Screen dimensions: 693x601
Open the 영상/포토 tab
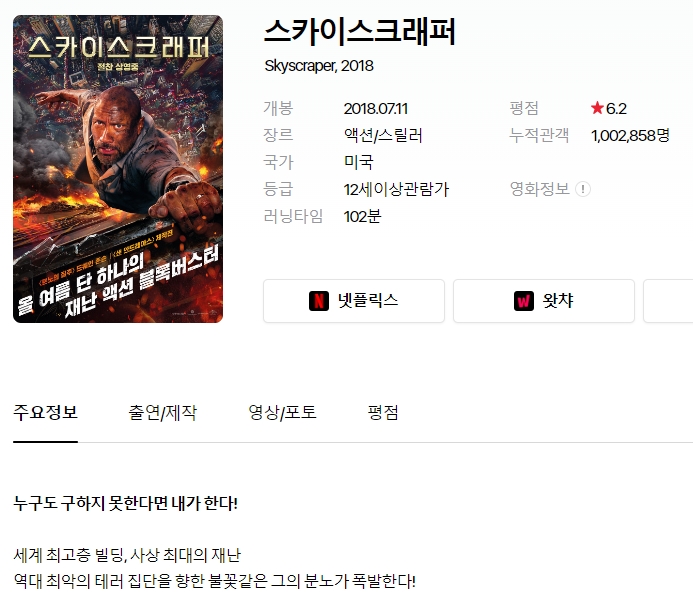(x=282, y=413)
